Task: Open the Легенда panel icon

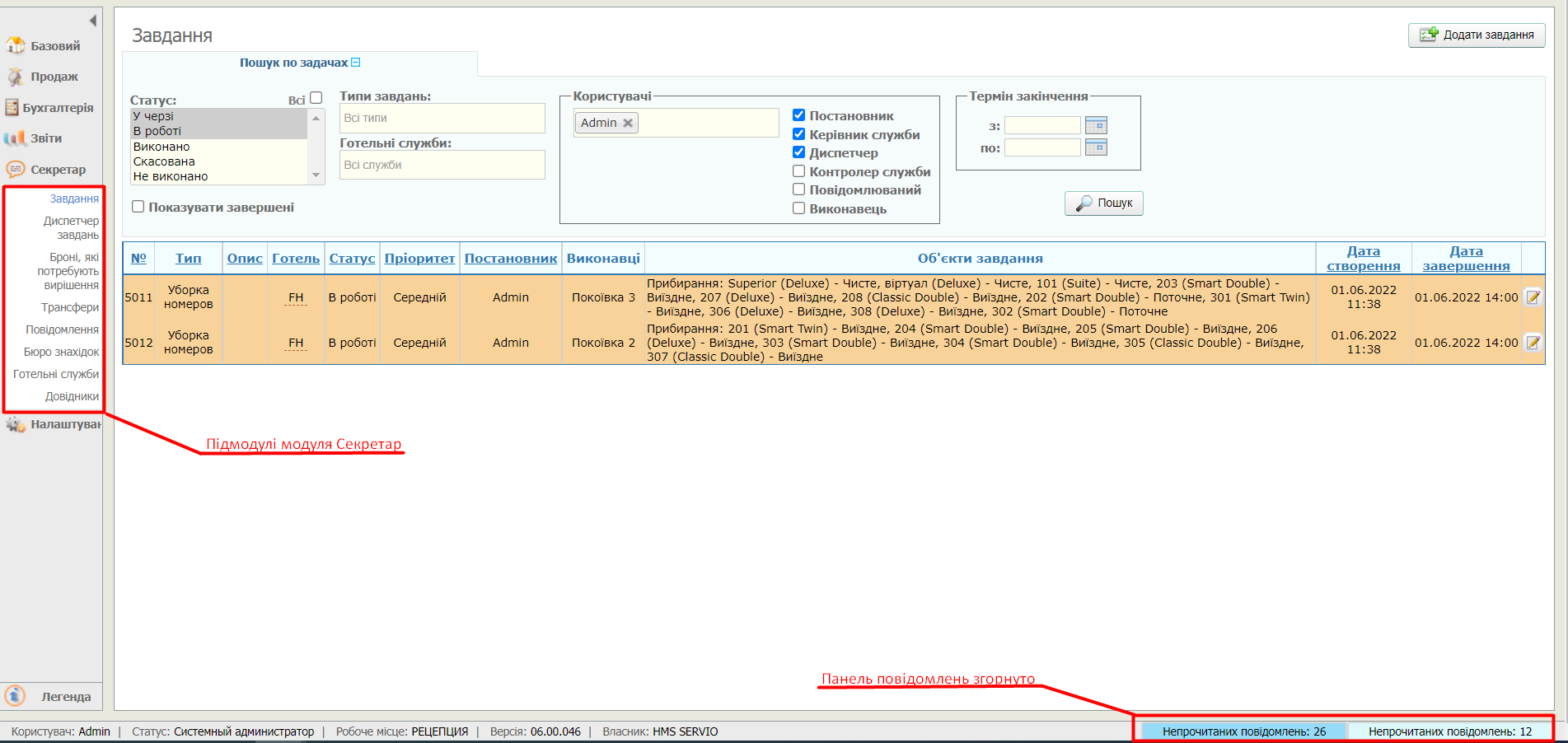Action: (15, 696)
